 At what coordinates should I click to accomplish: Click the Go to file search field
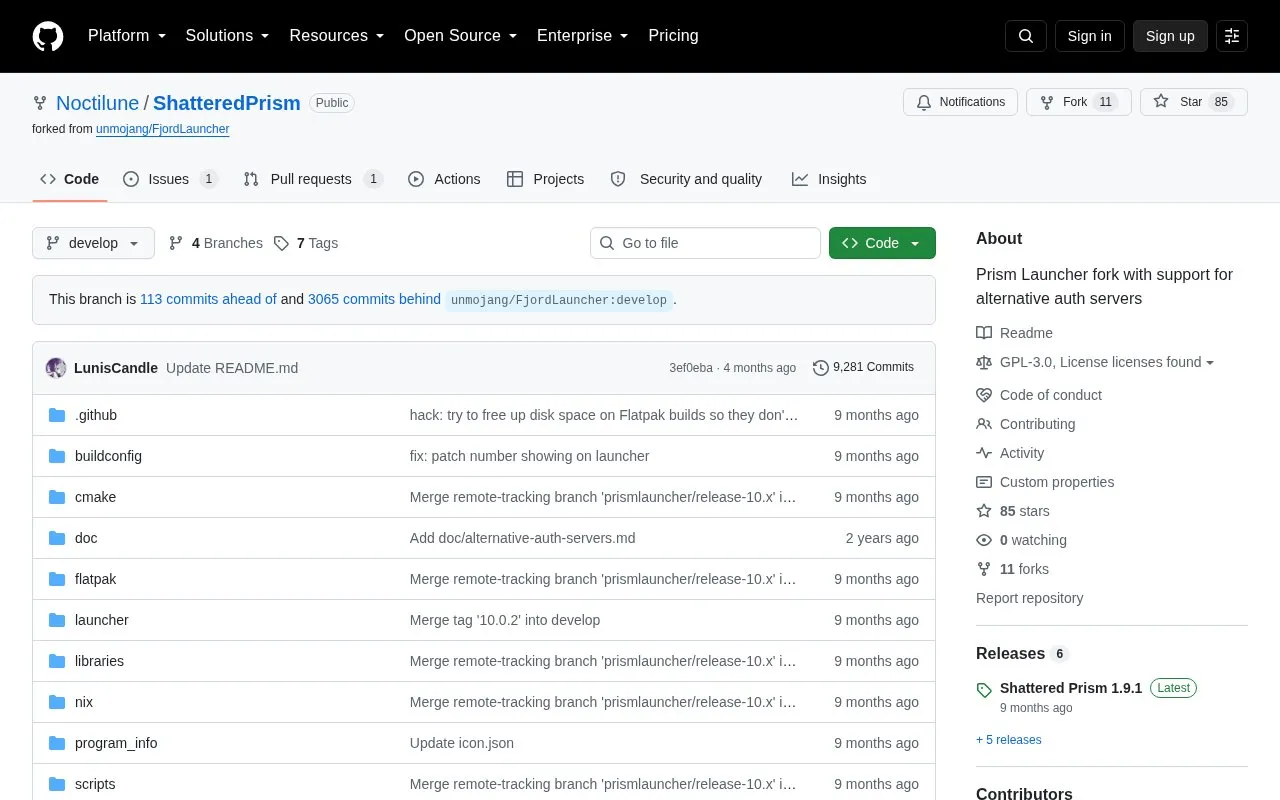tap(705, 243)
